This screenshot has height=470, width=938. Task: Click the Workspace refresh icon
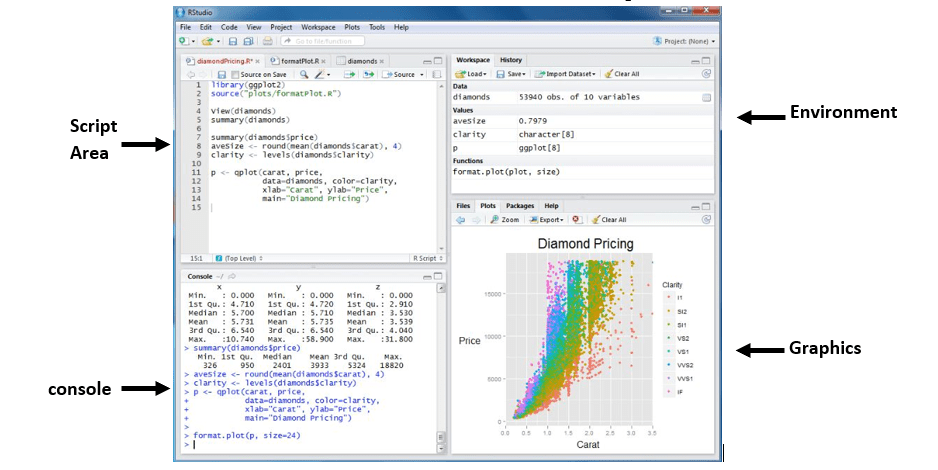(706, 74)
